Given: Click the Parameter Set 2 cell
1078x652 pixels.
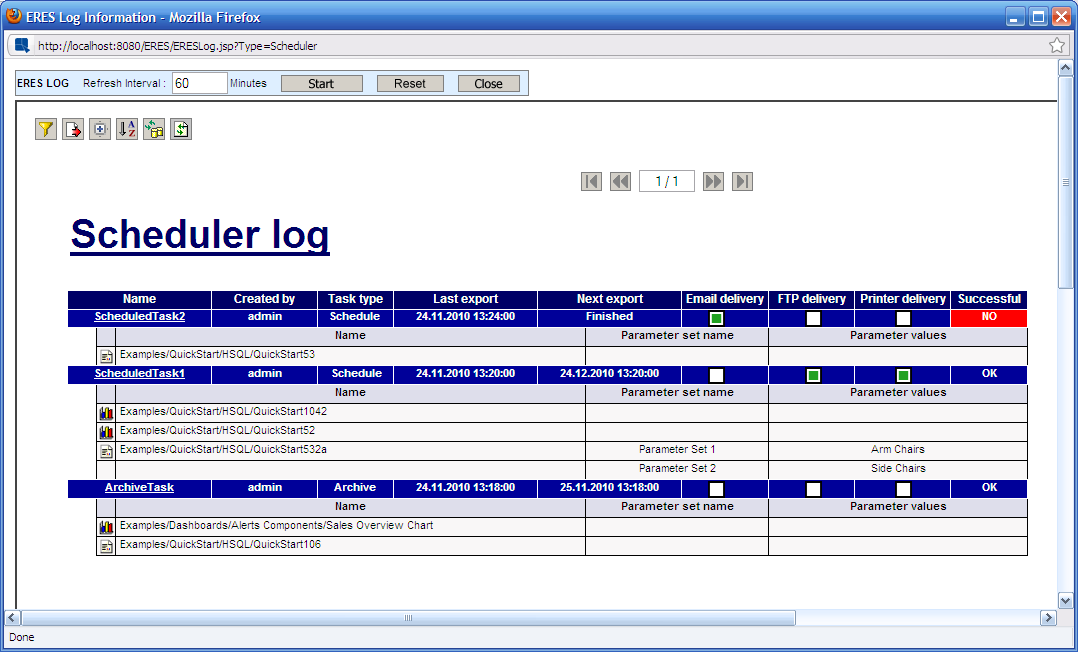Looking at the screenshot, I should coord(677,468).
